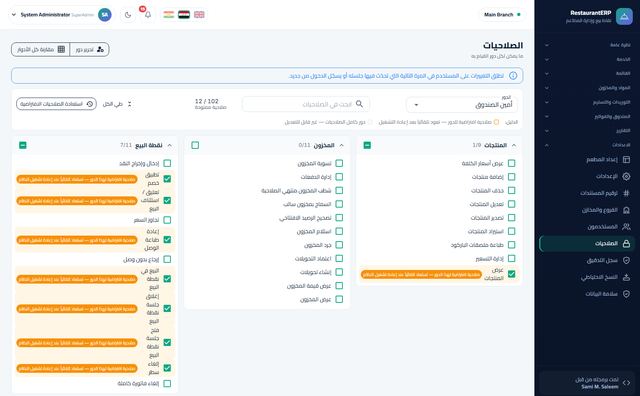The image size is (640, 396).
Task: Click استعادة الصلاحيات الافتراضية restore defaults button
Action: tap(56, 104)
